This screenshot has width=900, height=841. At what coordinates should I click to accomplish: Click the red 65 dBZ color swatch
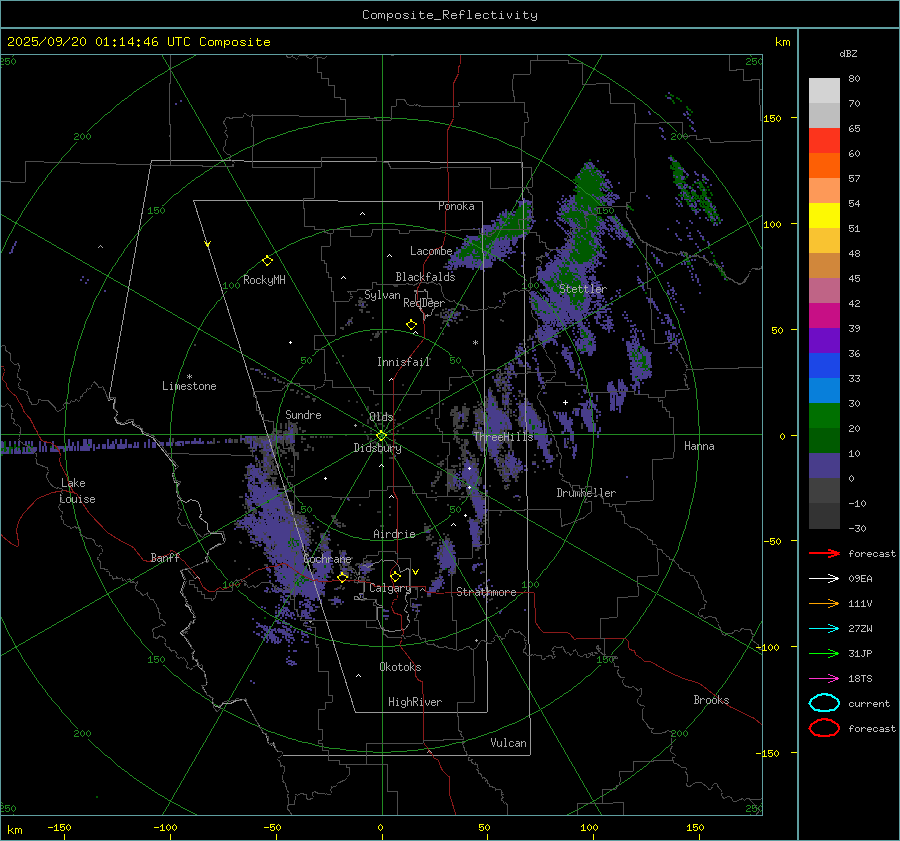824,141
